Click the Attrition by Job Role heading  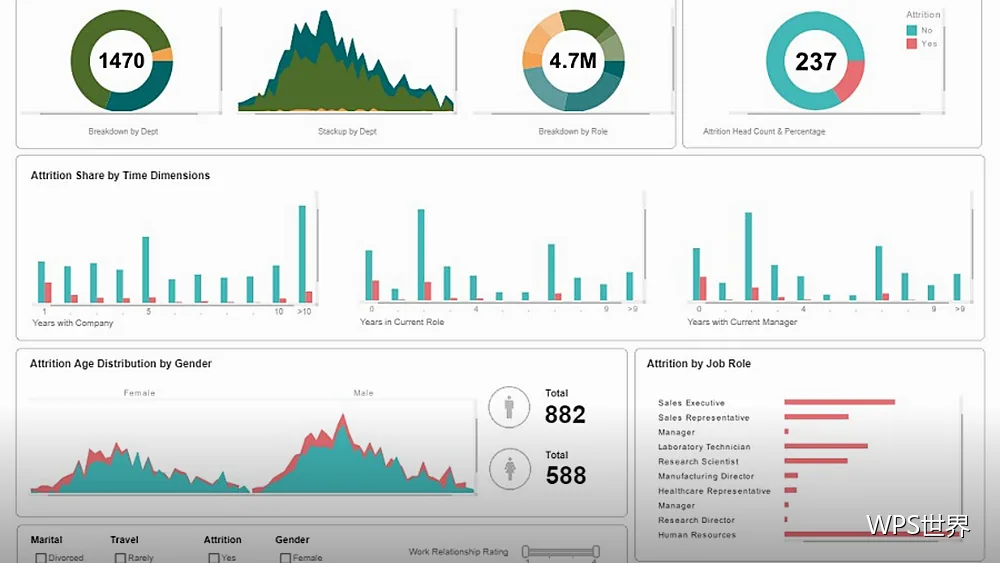(x=698, y=363)
